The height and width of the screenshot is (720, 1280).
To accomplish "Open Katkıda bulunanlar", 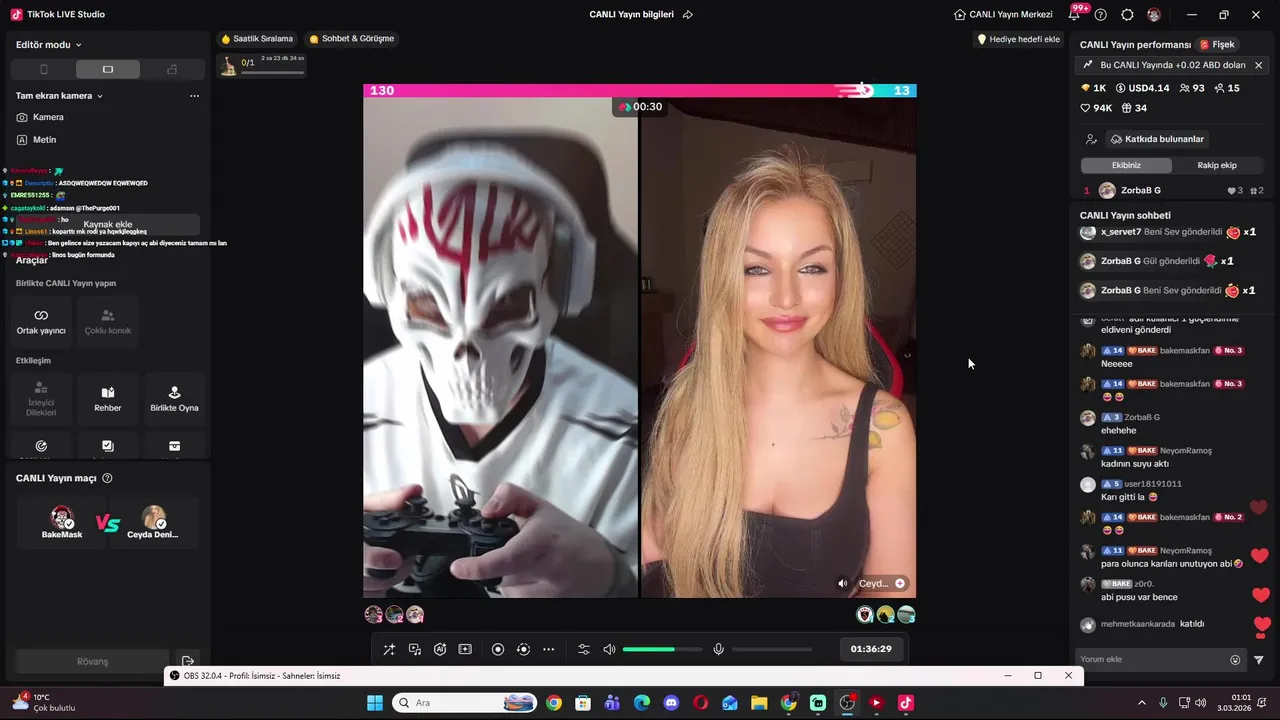I will [1157, 139].
